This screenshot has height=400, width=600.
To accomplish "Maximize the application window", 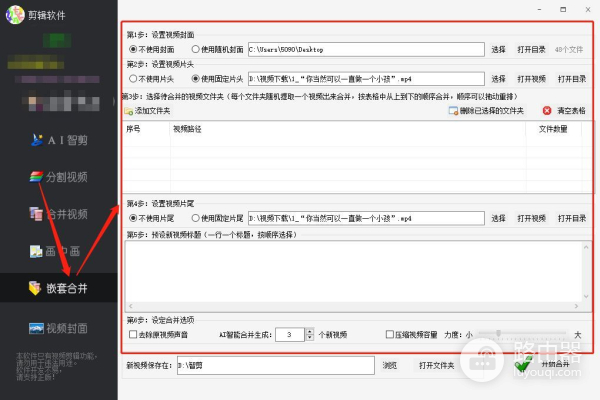I will point(563,9).
